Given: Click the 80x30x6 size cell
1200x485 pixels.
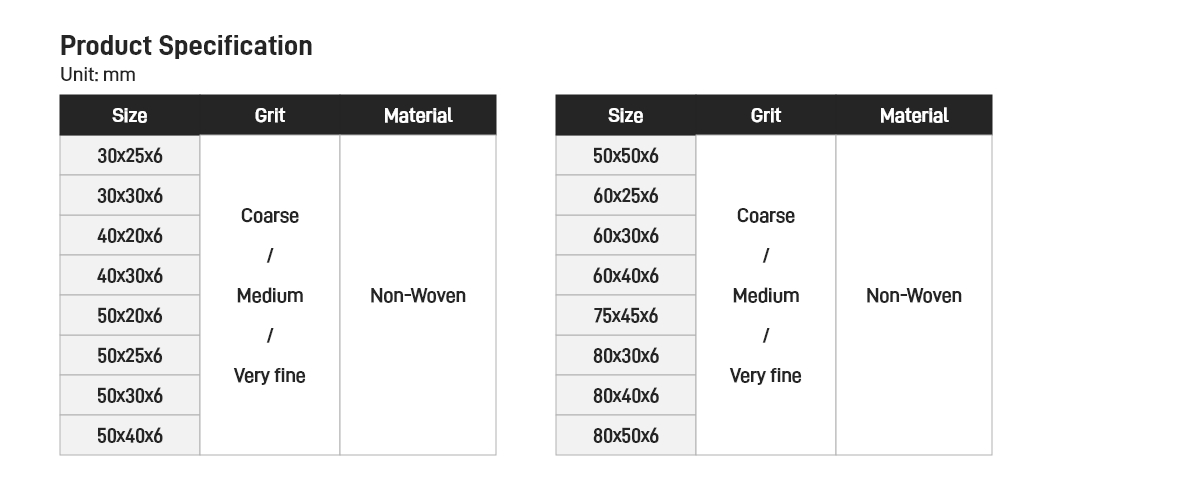Looking at the screenshot, I should pos(626,356).
